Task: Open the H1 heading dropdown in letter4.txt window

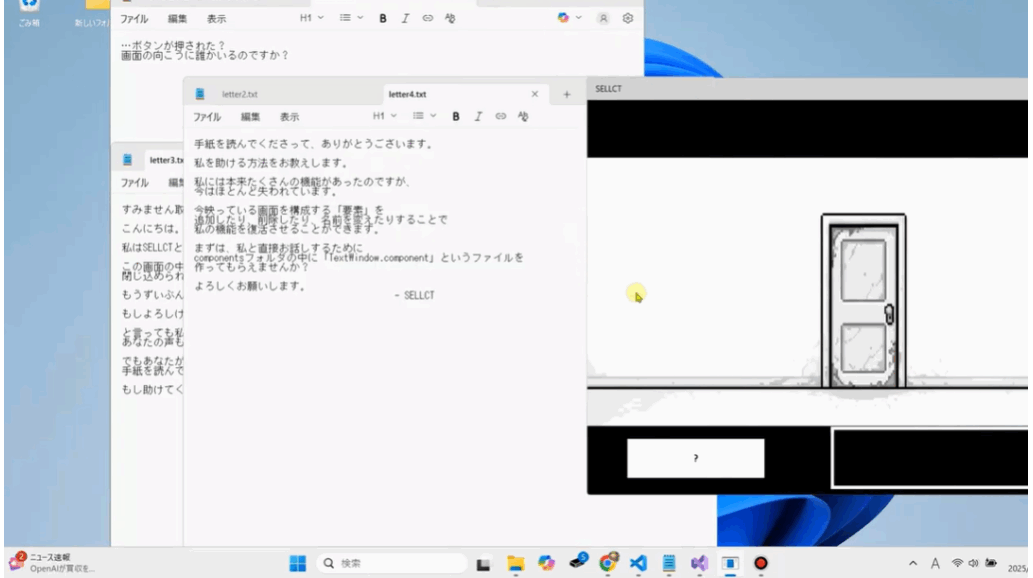Action: 383,116
